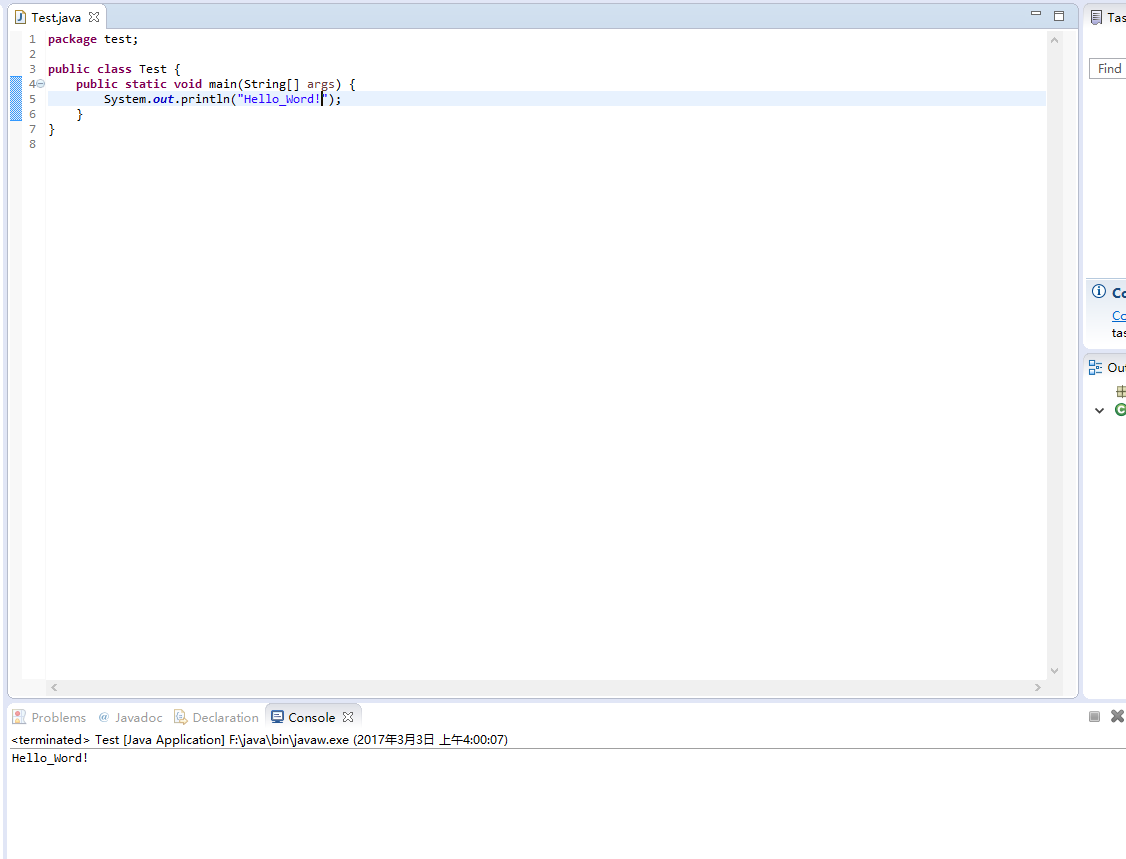Viewport: 1126px width, 859px height.
Task: Select the package item icon in Outline
Action: pos(1120,392)
